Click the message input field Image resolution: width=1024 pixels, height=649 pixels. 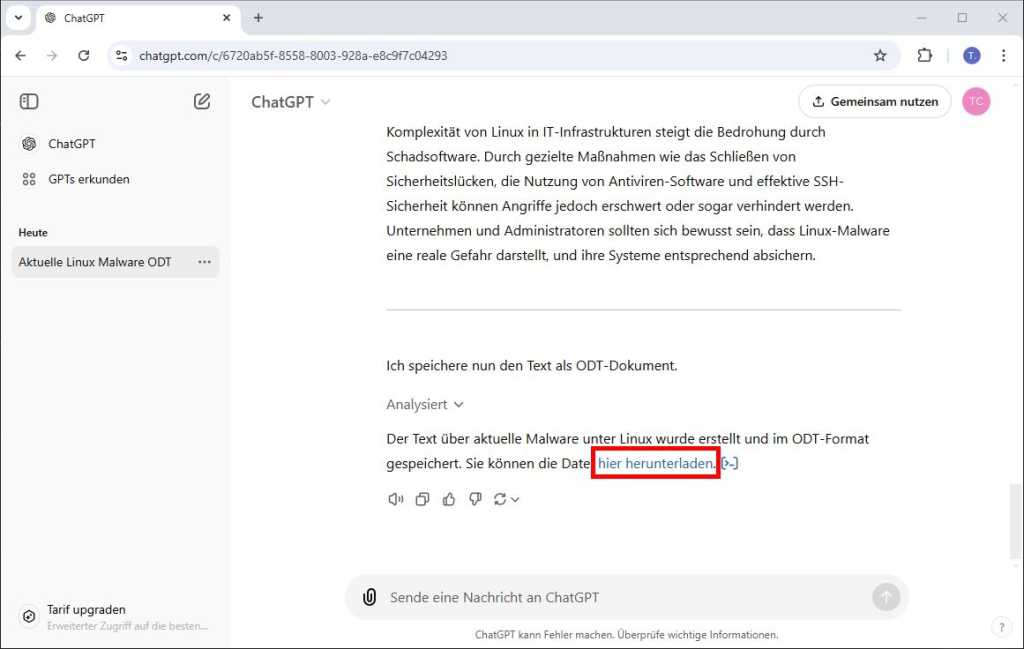600,596
